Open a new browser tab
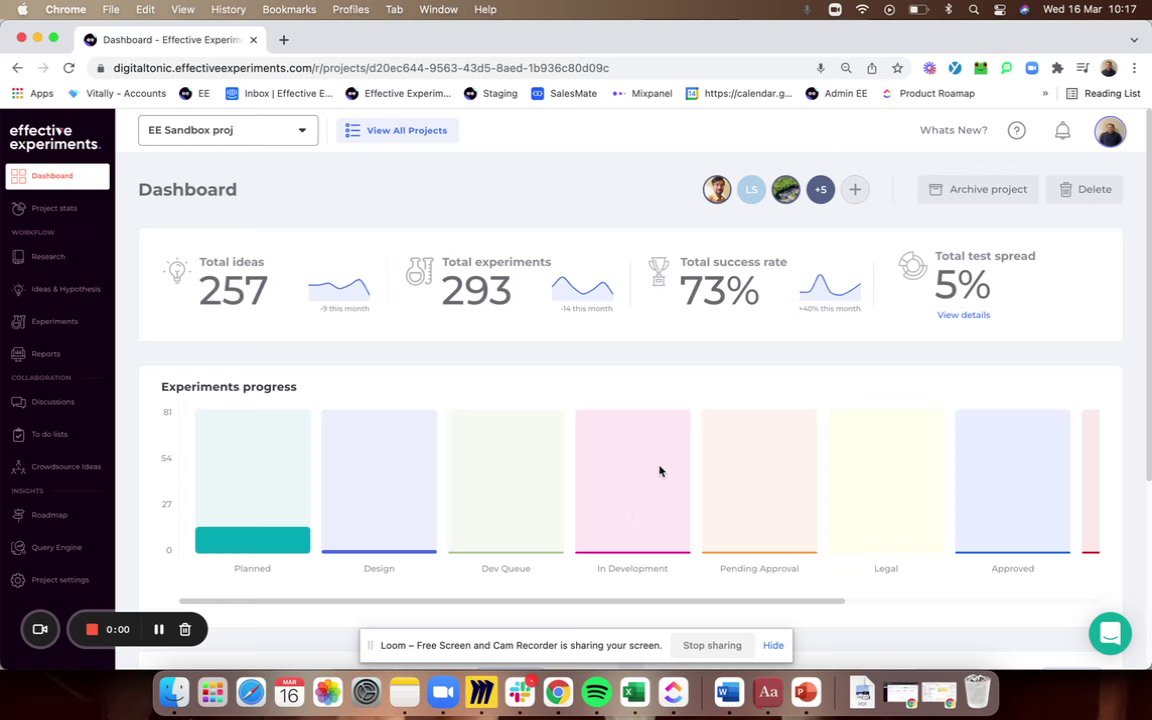1152x720 pixels. pyautogui.click(x=284, y=40)
